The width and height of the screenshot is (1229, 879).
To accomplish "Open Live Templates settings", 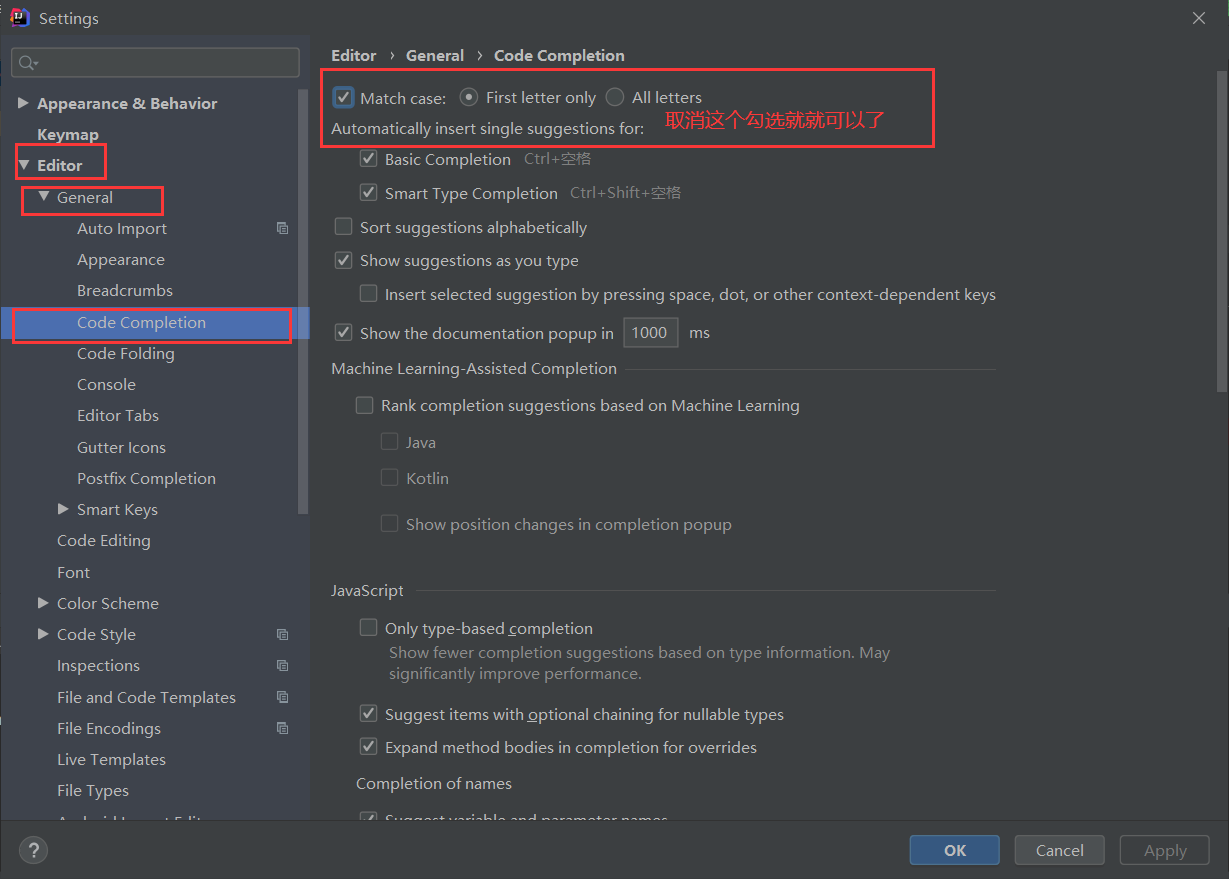I will [x=111, y=760].
